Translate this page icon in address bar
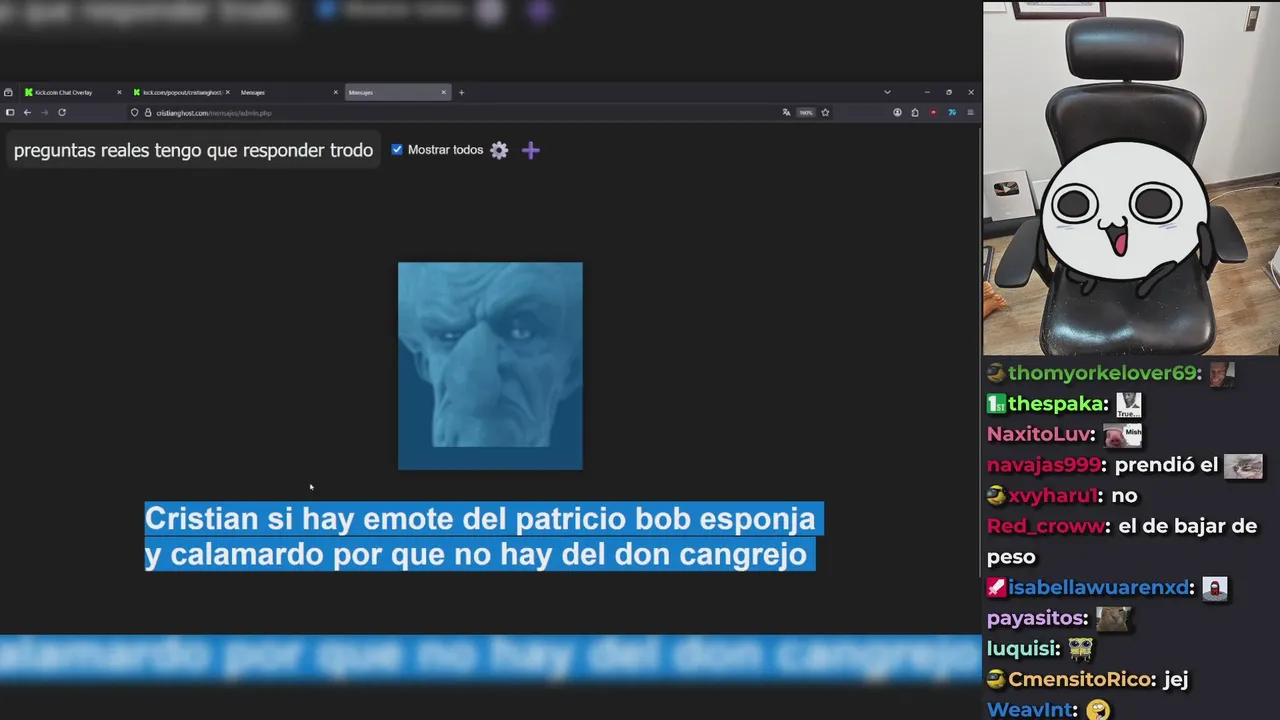 [786, 112]
